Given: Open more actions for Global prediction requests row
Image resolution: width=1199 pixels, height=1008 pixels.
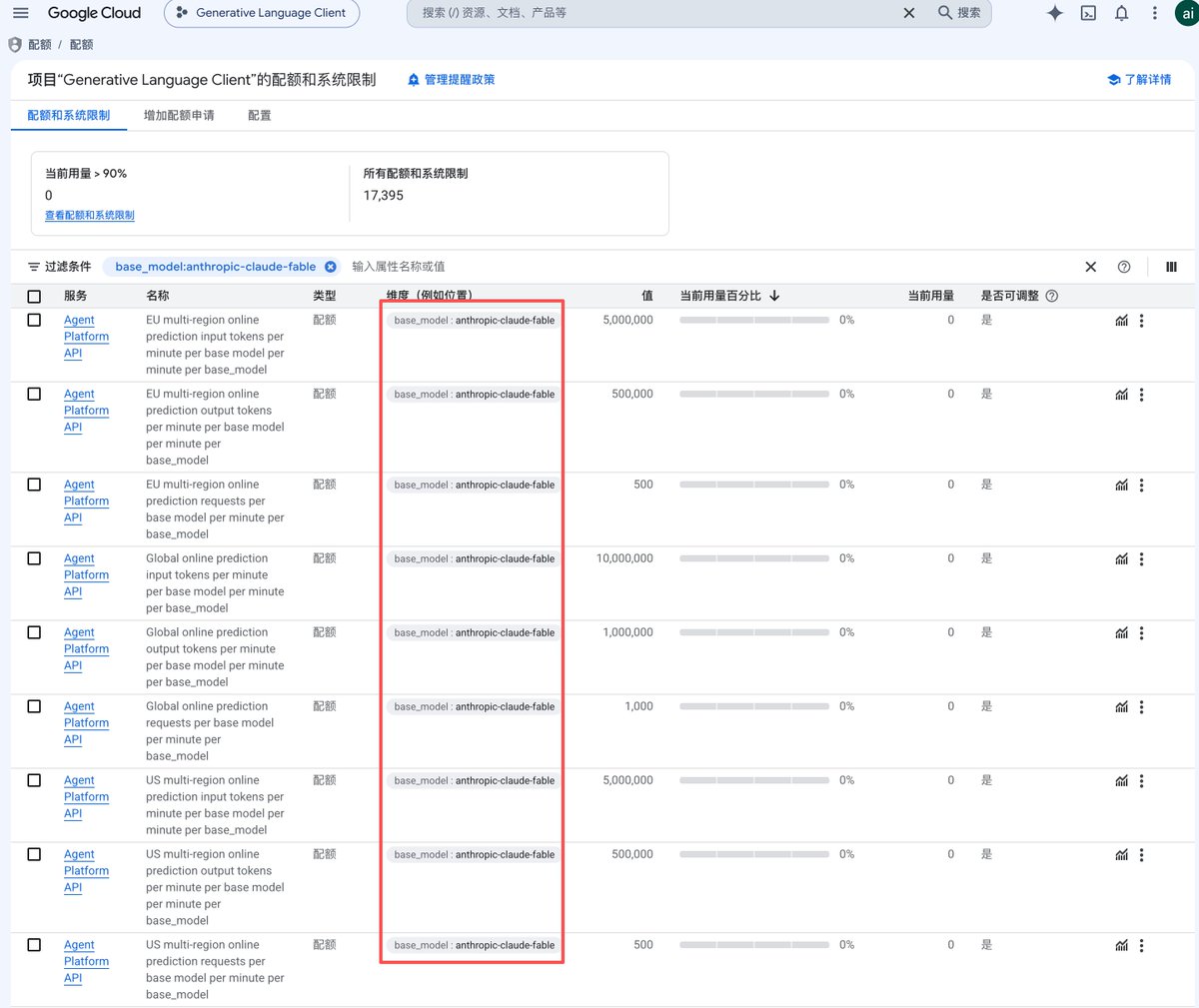Looking at the screenshot, I should click(x=1141, y=707).
